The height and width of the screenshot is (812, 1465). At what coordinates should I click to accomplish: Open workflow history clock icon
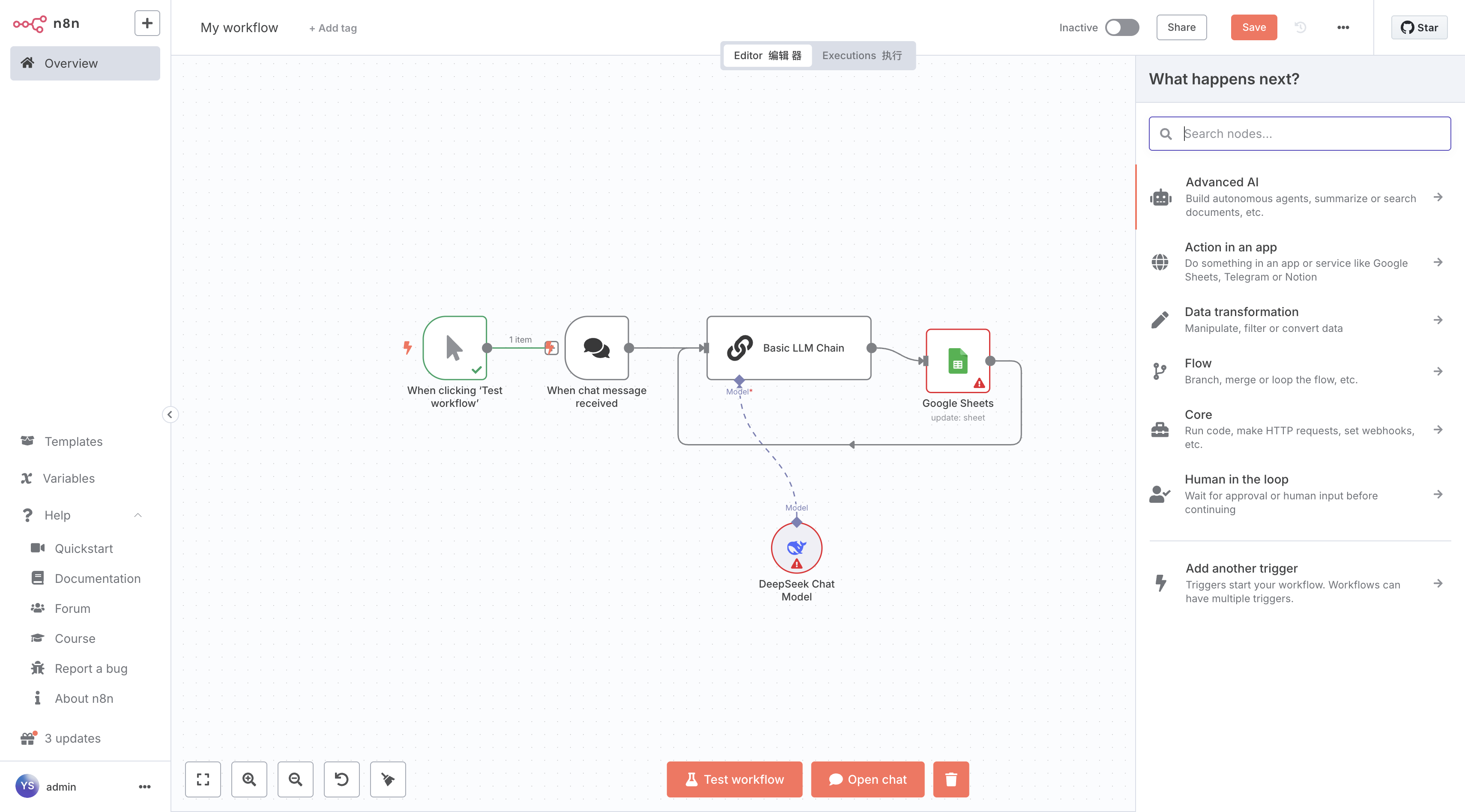1300,27
